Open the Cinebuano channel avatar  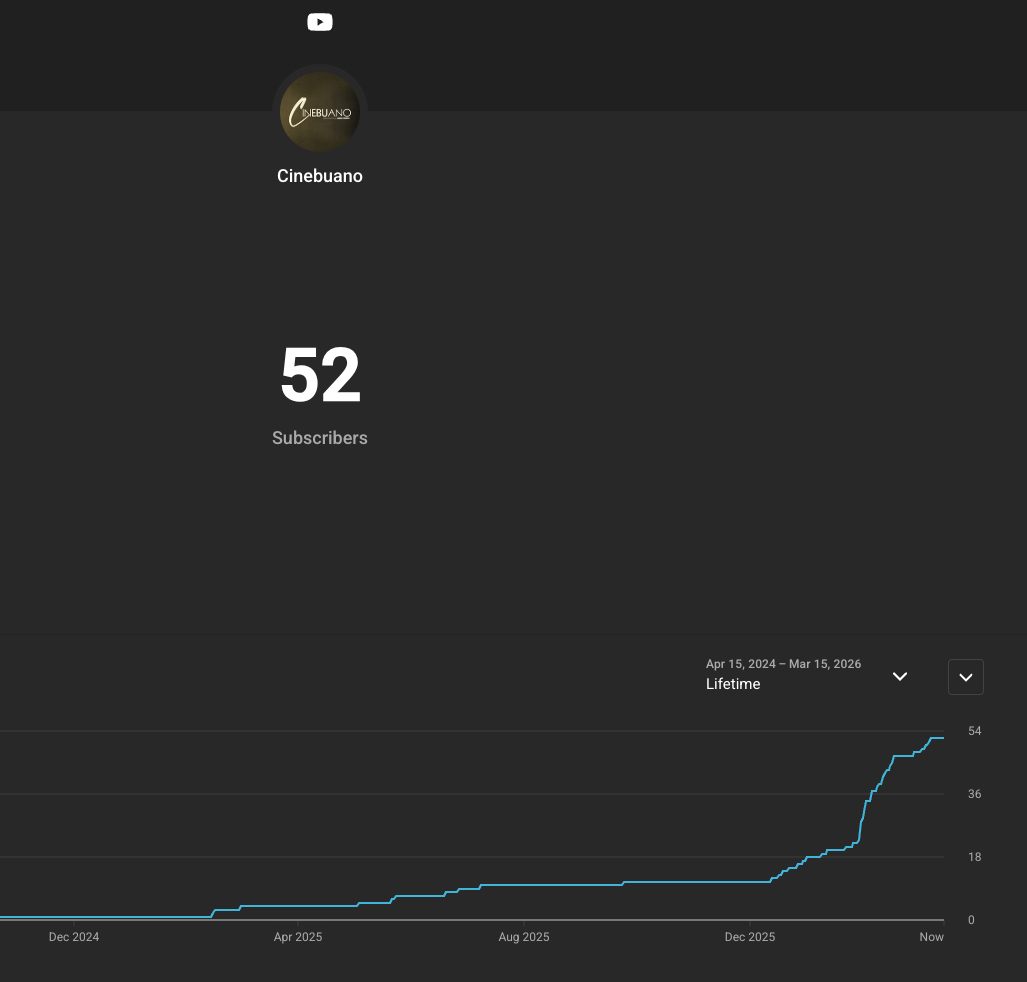click(320, 112)
